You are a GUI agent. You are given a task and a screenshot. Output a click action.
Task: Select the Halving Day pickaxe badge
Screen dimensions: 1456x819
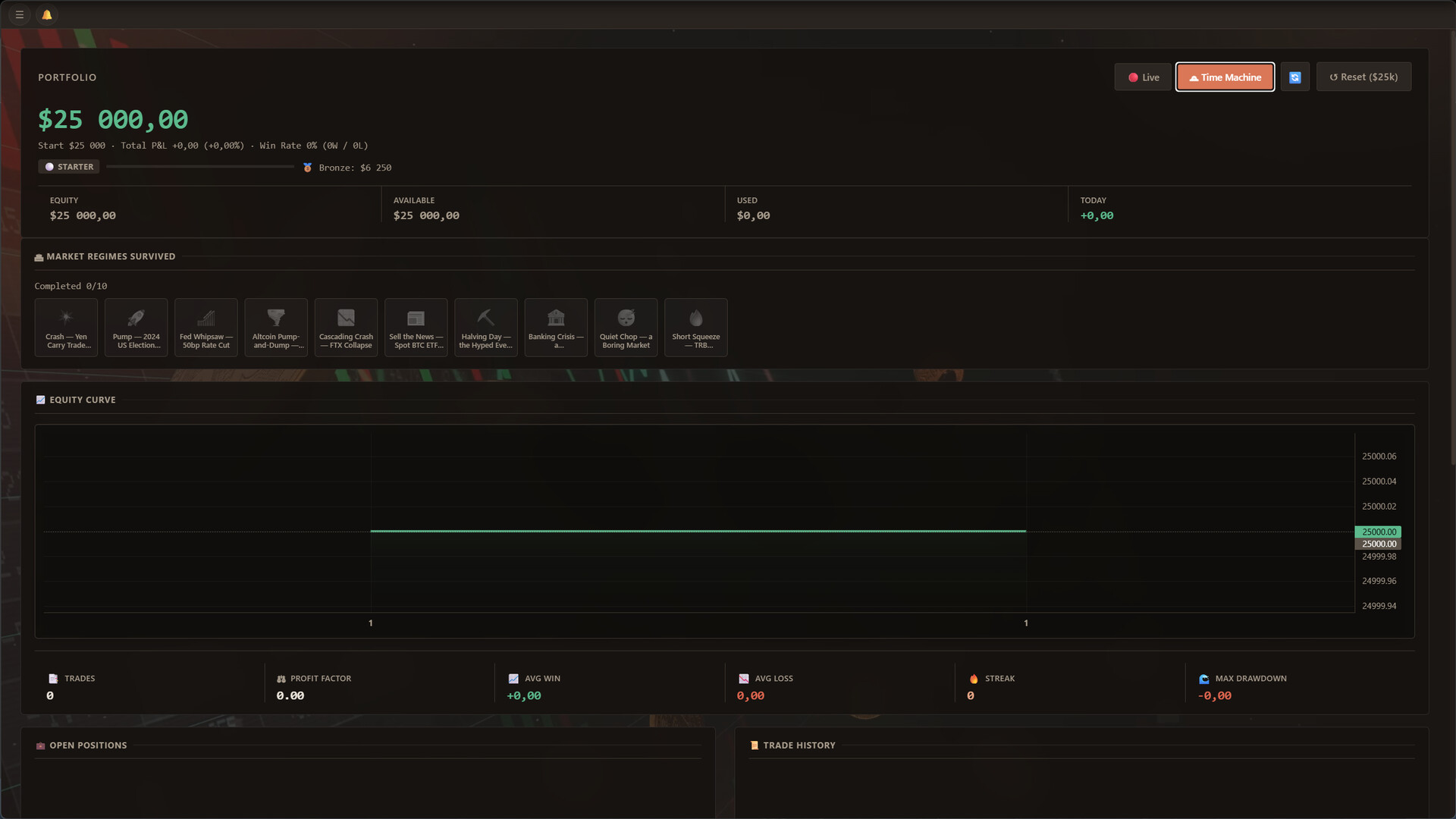click(486, 328)
